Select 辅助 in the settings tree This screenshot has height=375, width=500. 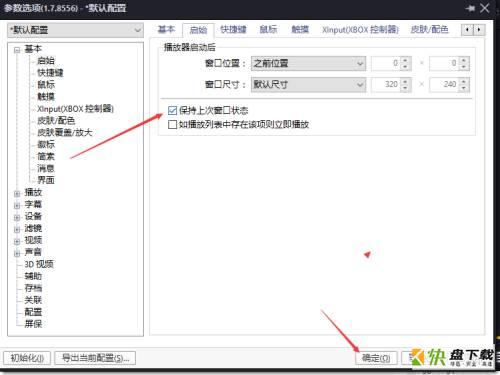pos(33,276)
